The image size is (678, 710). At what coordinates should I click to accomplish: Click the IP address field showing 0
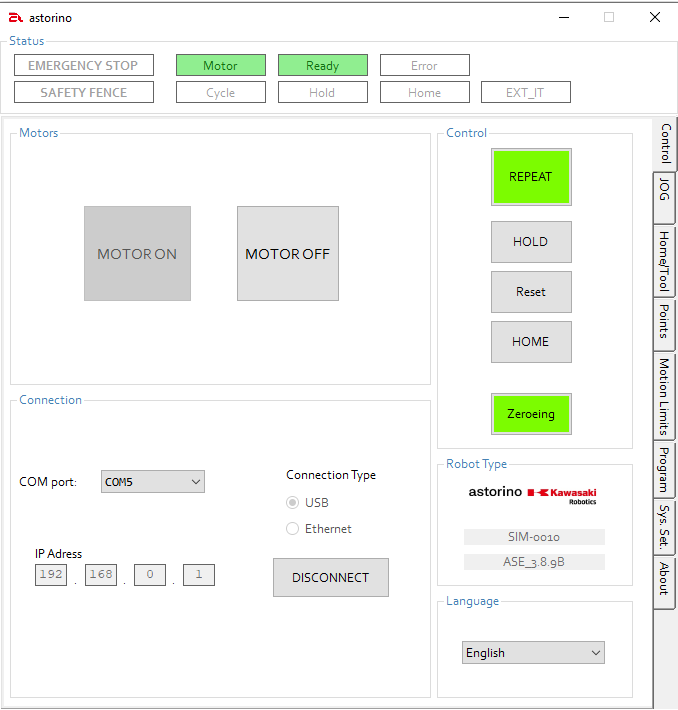coord(150,575)
